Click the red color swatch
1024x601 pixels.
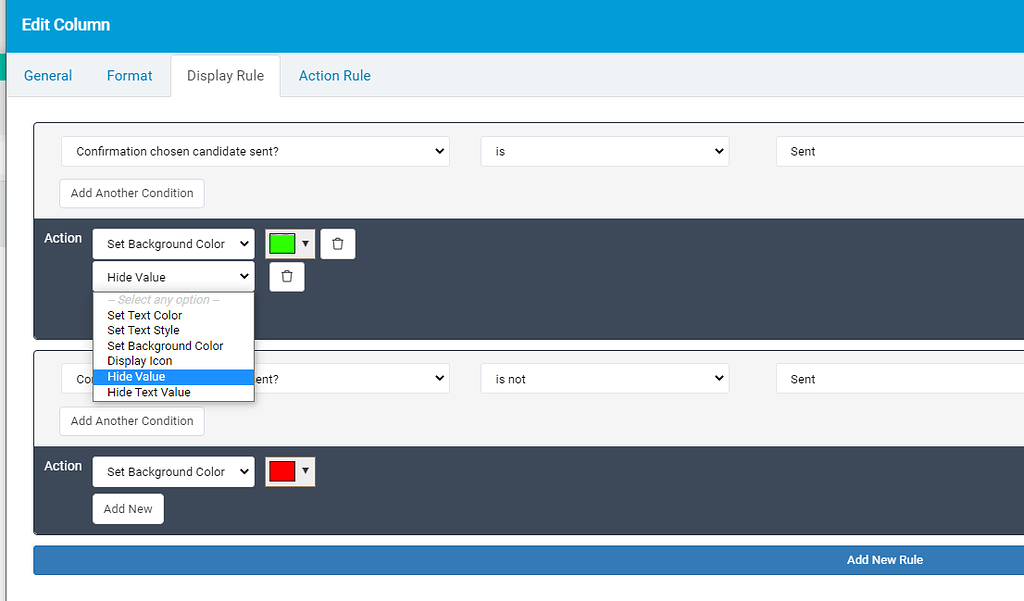283,471
